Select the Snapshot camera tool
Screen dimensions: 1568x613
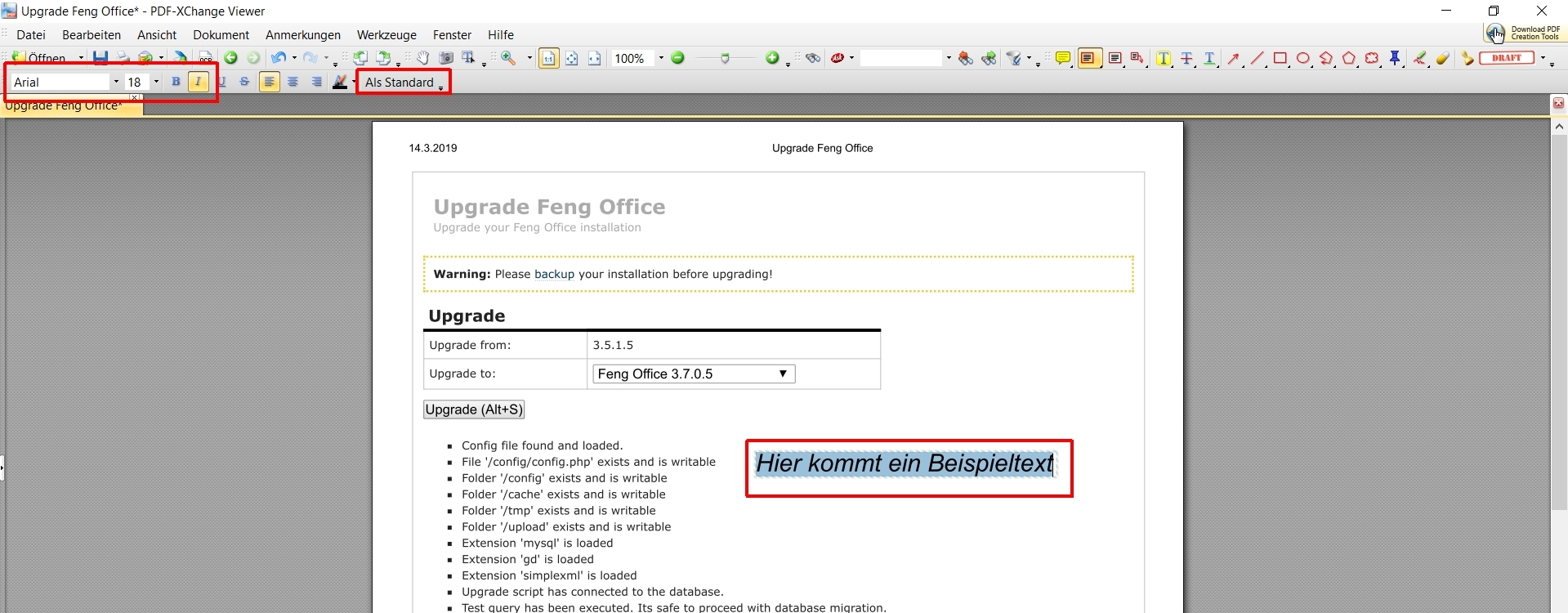point(446,58)
